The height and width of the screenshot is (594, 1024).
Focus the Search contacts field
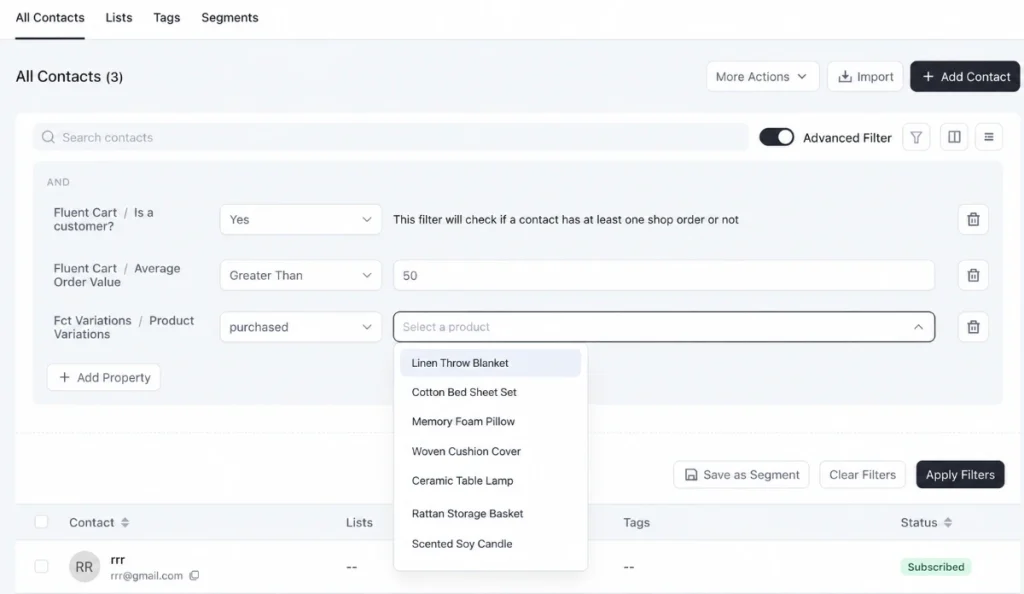coord(391,137)
